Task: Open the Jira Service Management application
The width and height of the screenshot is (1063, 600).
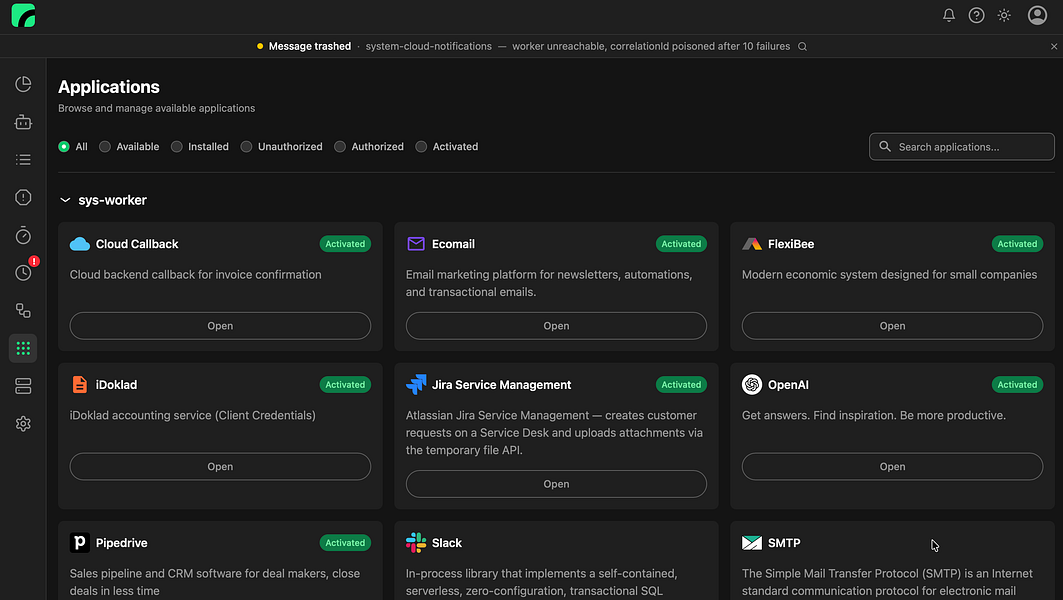Action: (556, 484)
